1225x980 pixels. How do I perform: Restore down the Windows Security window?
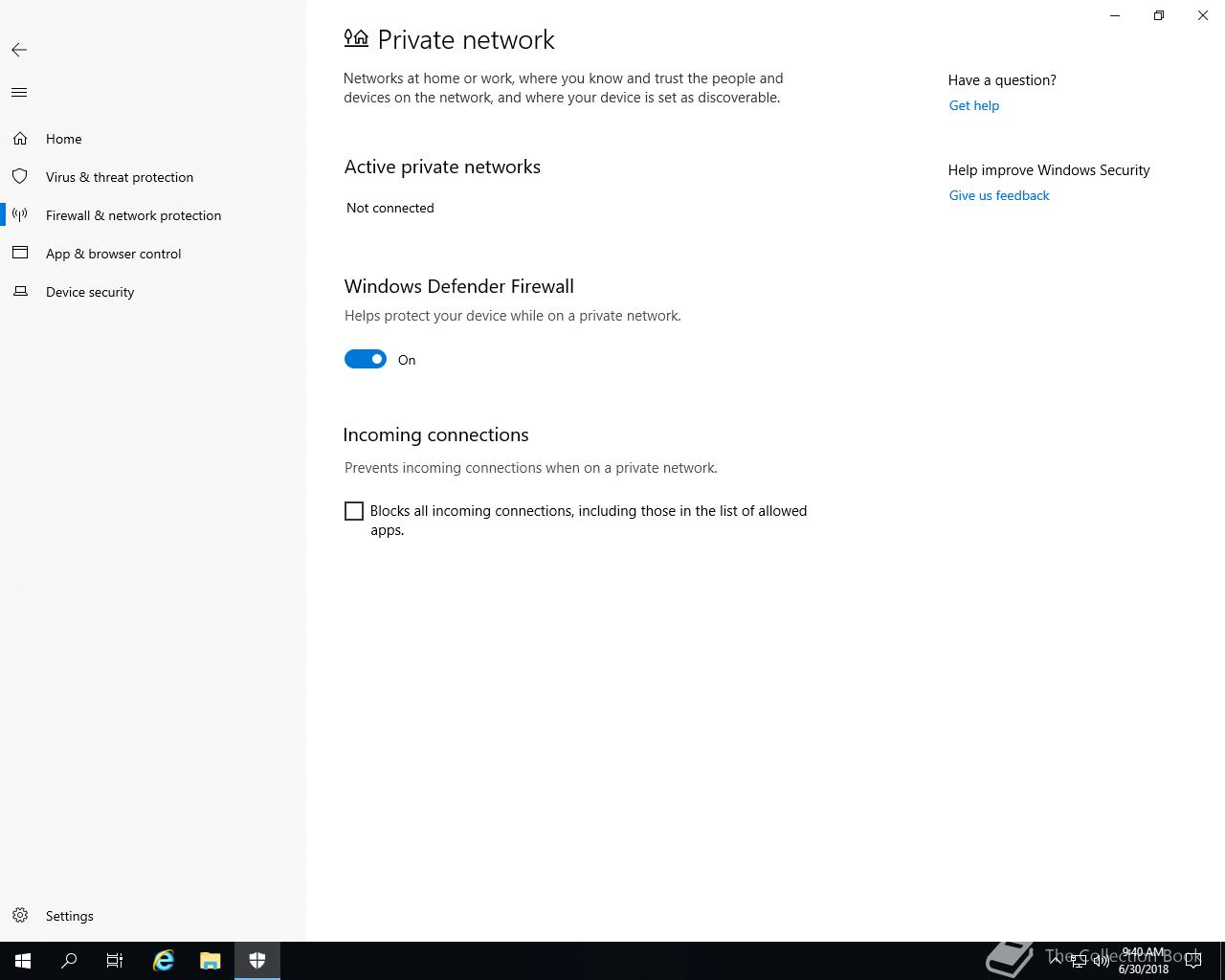tap(1159, 15)
